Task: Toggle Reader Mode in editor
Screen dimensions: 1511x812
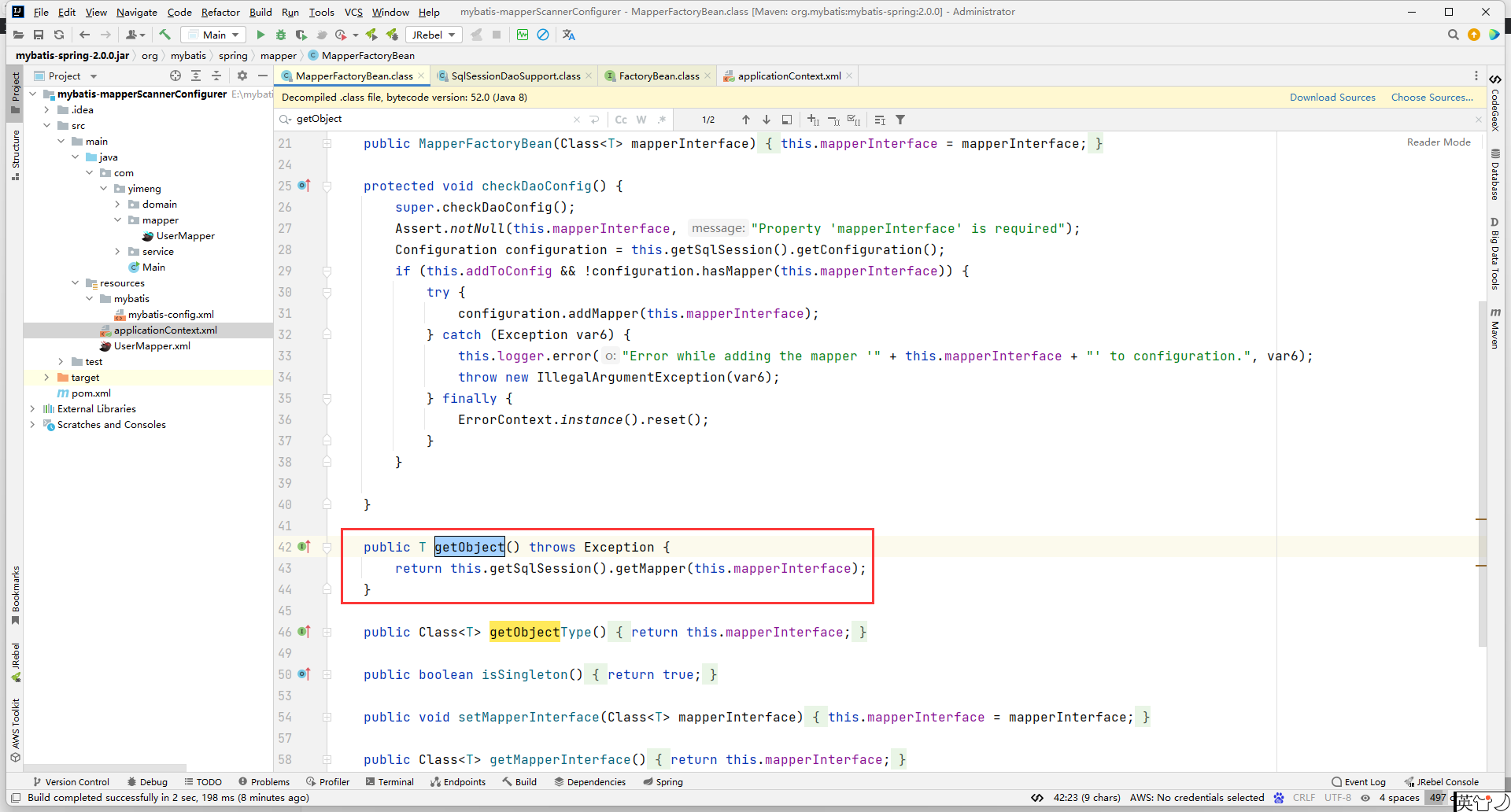Action: [x=1439, y=142]
